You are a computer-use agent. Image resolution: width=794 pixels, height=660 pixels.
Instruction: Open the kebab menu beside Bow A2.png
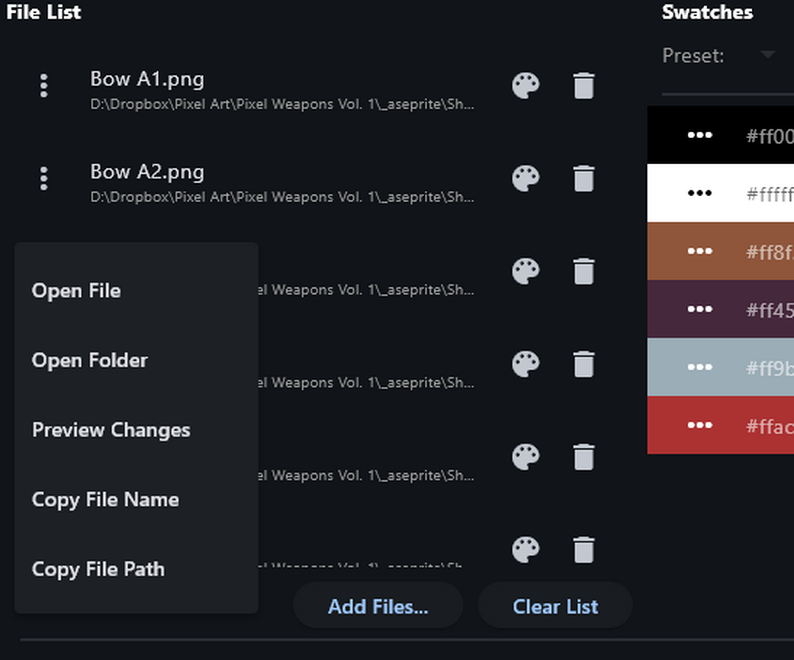pyautogui.click(x=44, y=178)
